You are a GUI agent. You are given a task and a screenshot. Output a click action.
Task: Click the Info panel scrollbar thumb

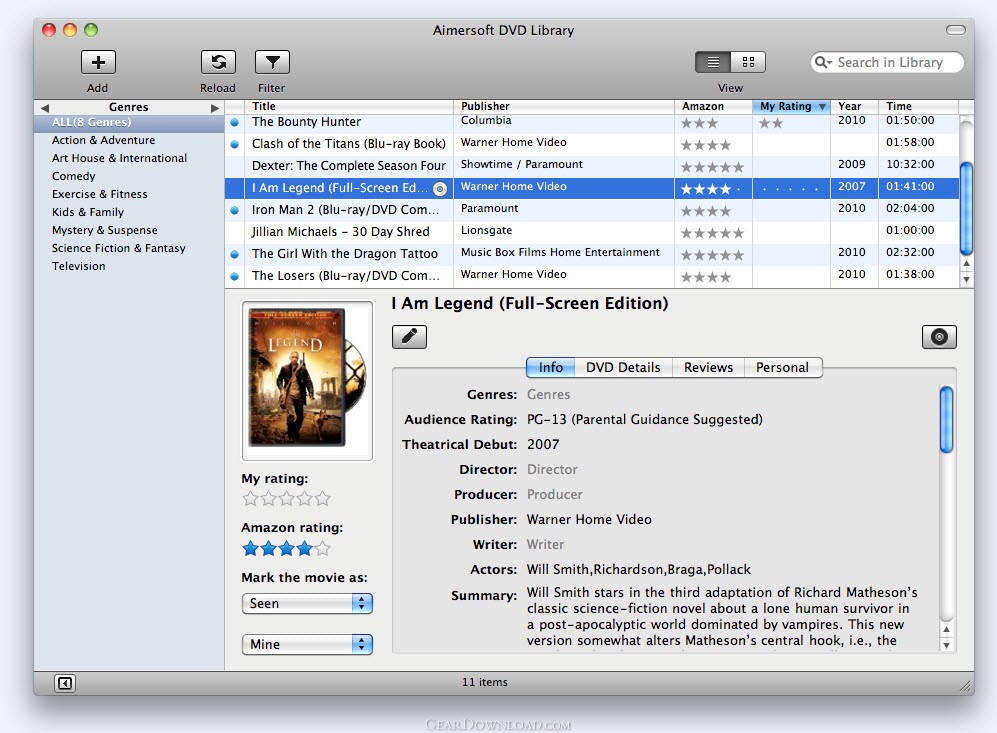pos(946,420)
